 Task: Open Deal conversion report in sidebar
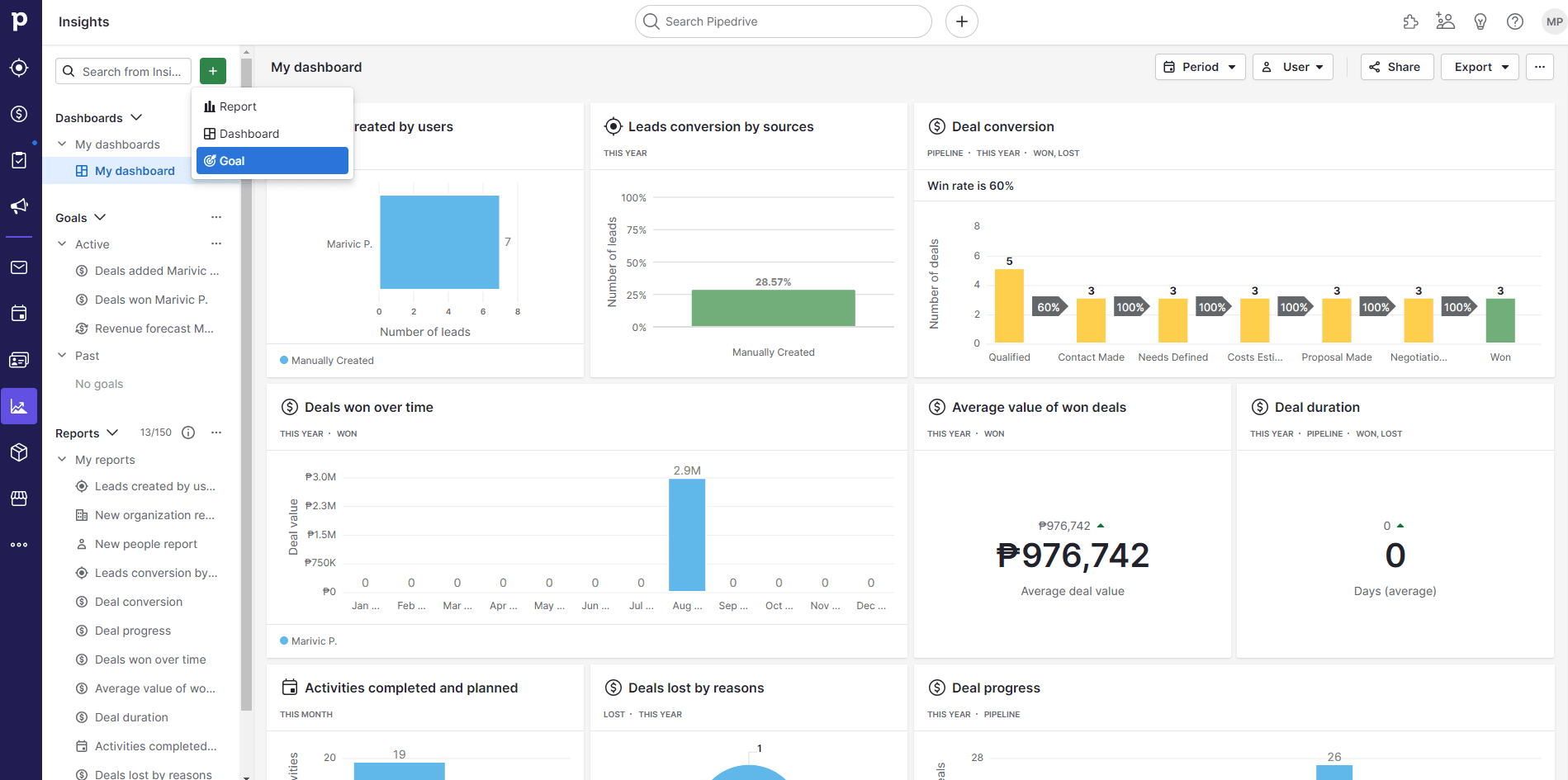tap(139, 602)
